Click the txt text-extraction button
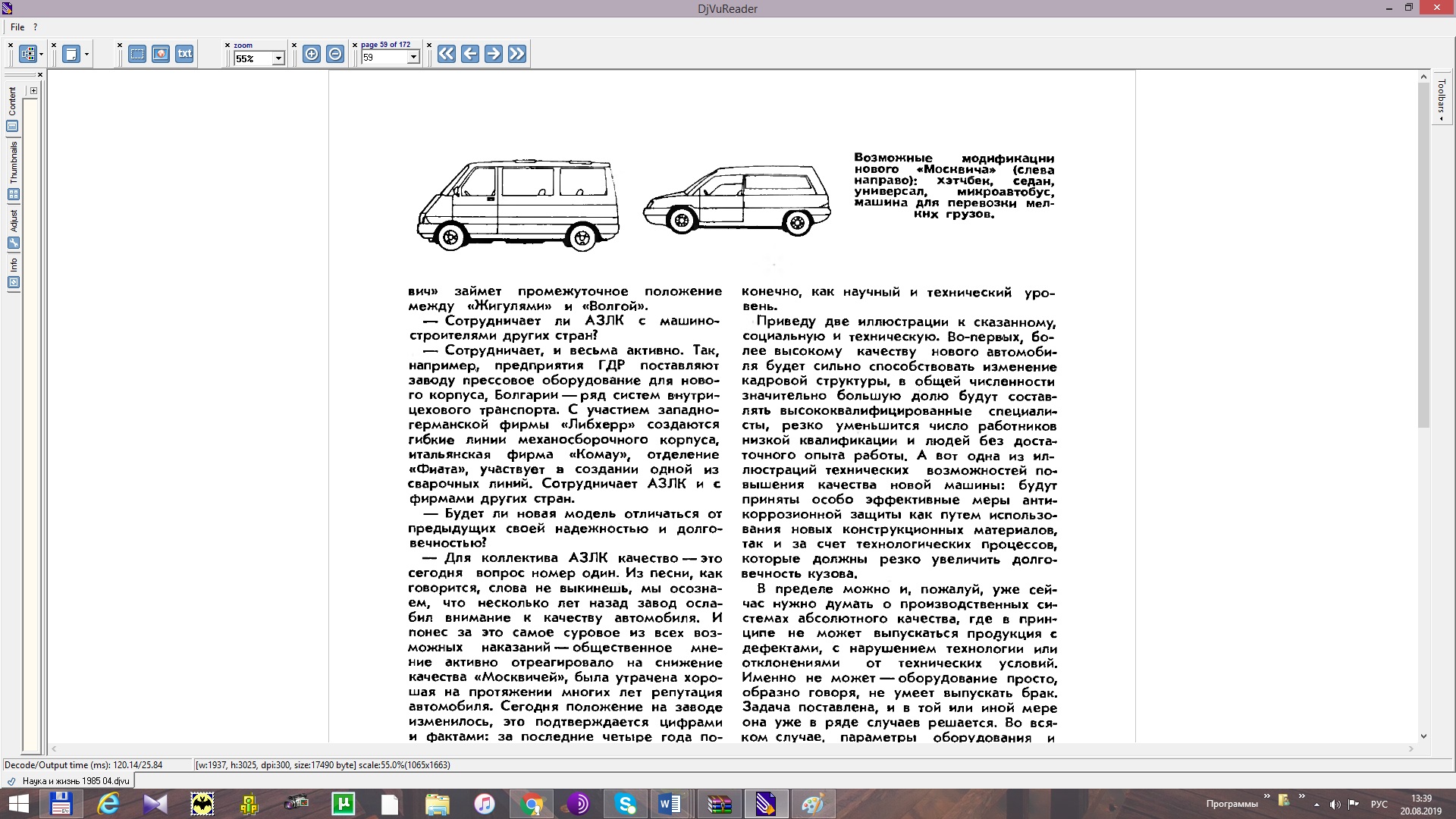 coord(184,54)
